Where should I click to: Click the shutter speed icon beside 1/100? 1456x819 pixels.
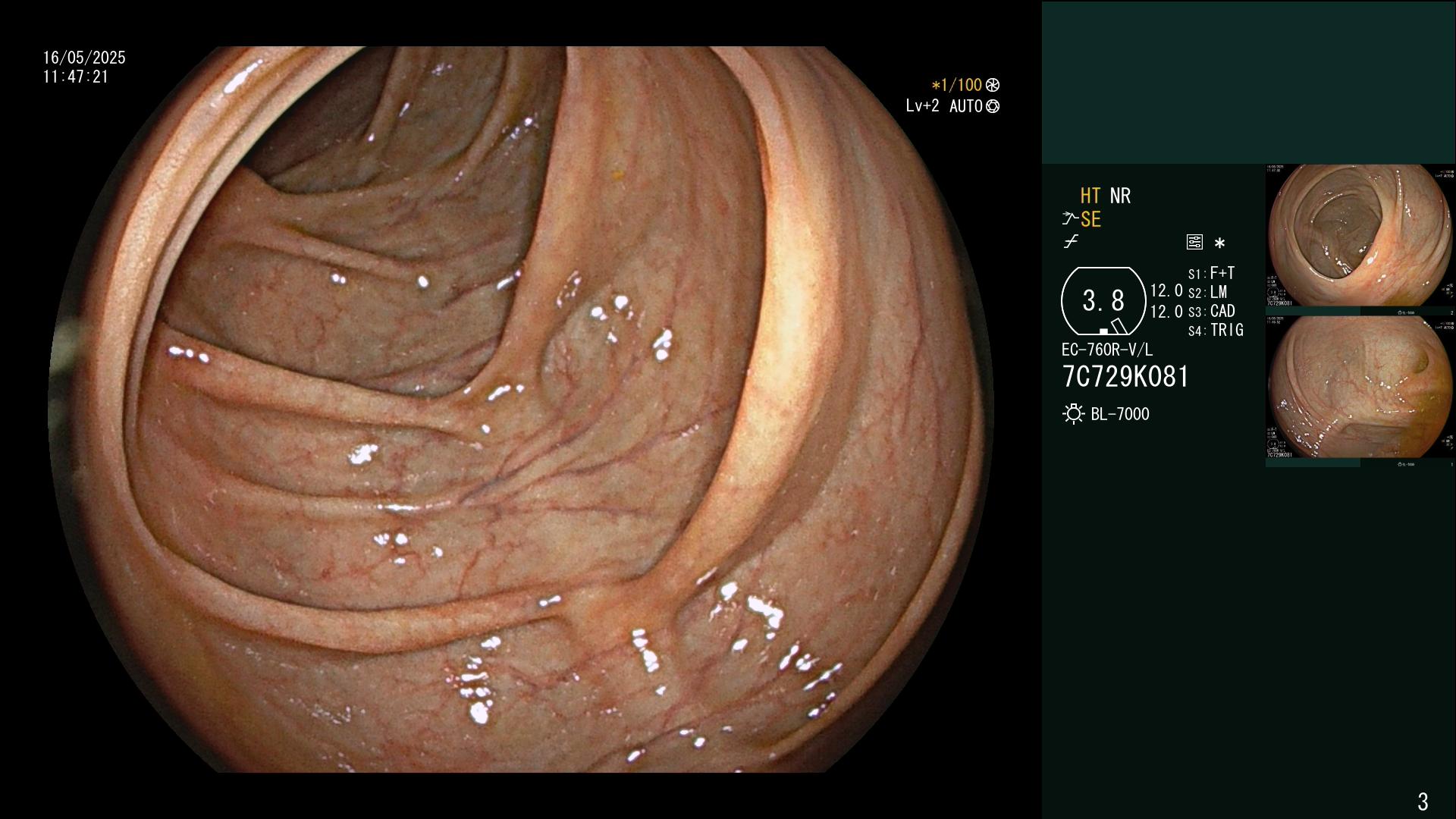[x=993, y=86]
